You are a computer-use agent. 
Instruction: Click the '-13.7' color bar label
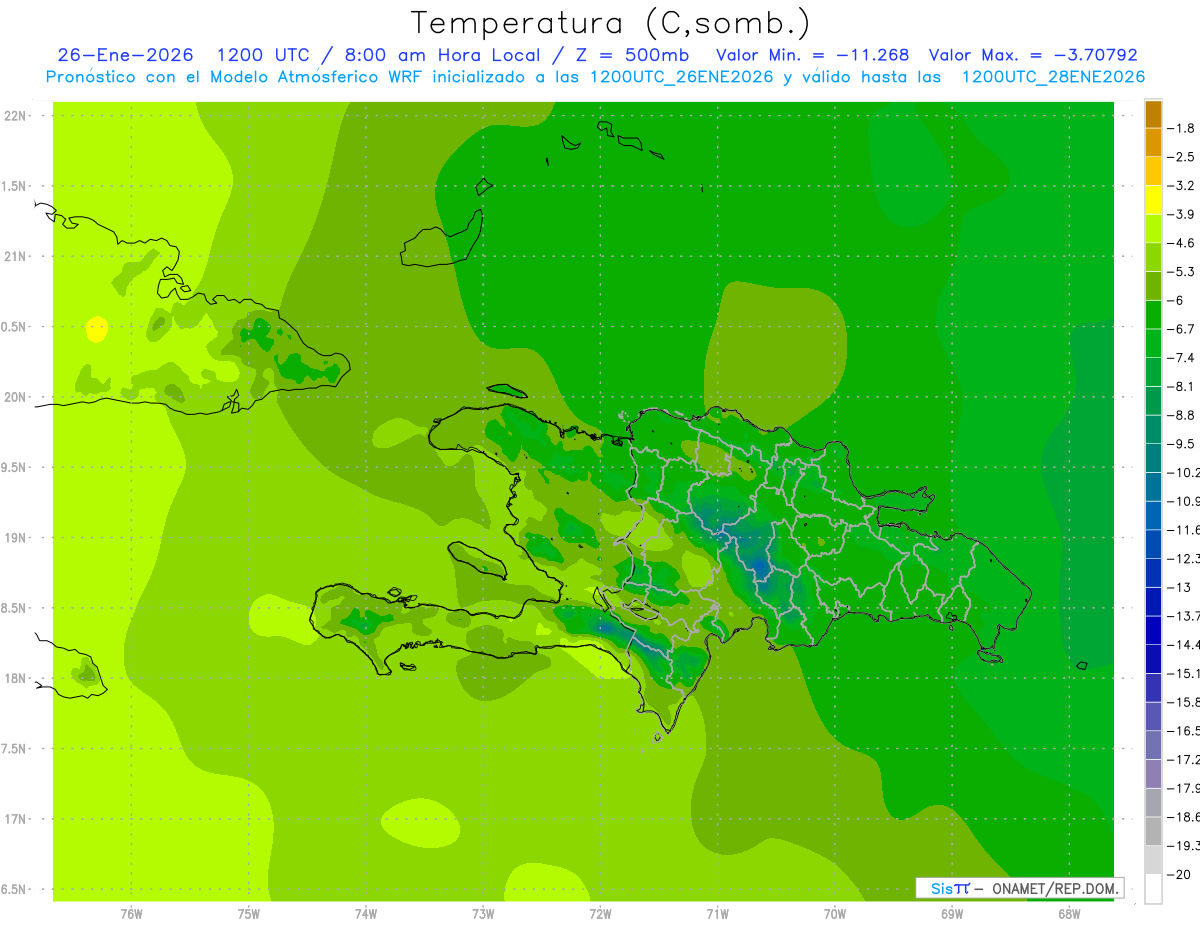point(1184,616)
